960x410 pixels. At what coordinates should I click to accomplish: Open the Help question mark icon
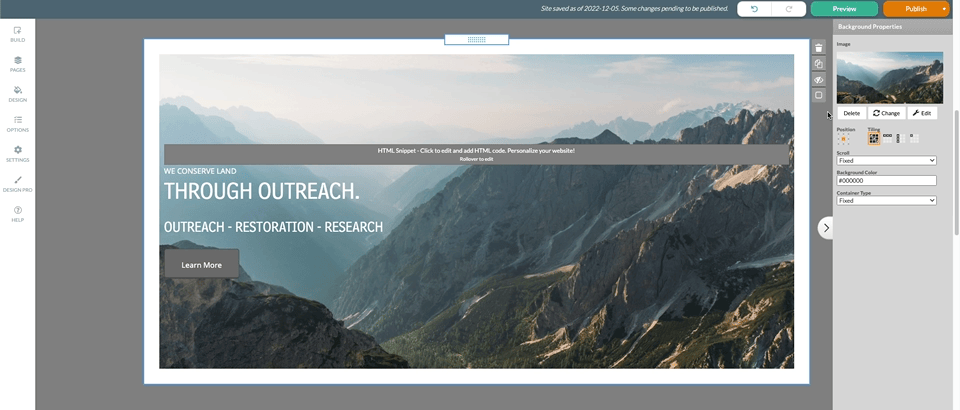click(x=17, y=213)
